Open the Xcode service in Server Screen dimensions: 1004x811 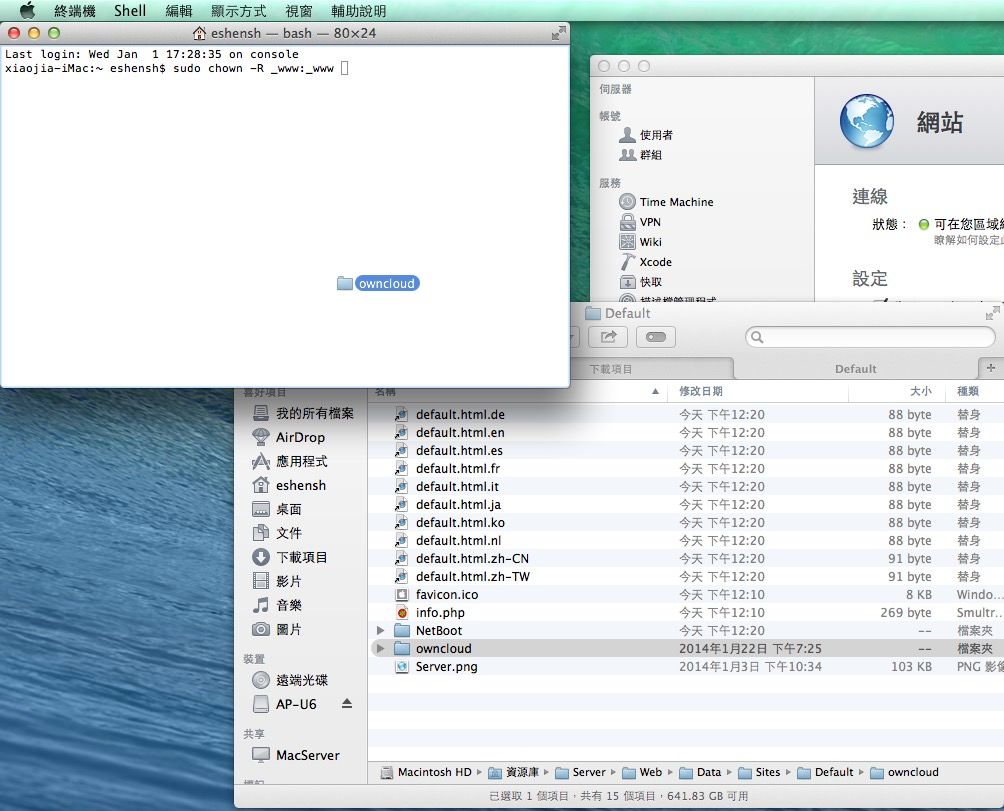[655, 262]
